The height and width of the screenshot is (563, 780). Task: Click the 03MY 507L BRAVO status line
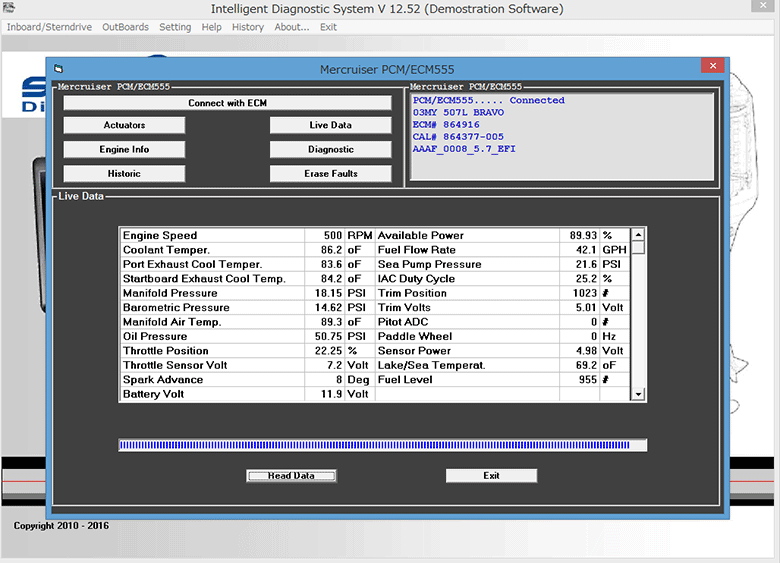[458, 112]
